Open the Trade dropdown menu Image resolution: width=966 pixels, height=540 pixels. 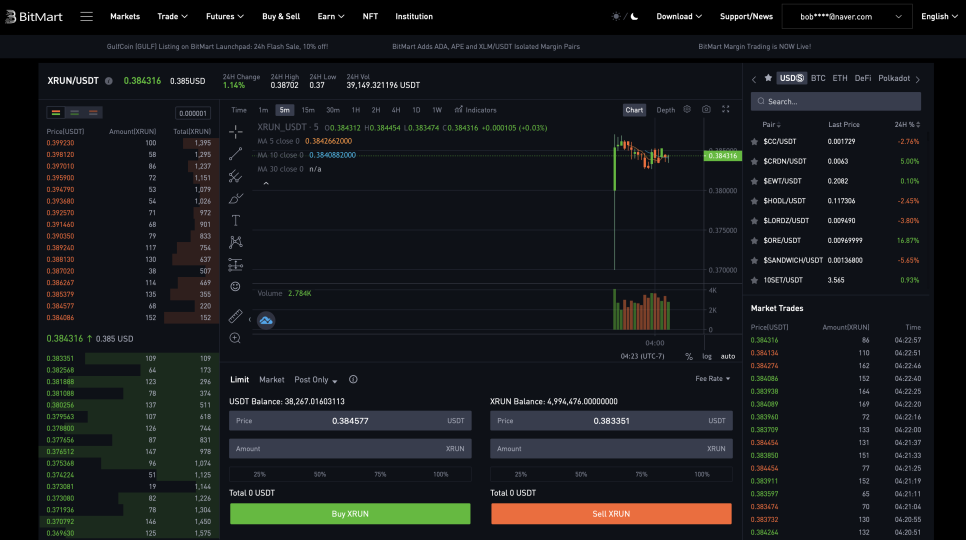pos(172,17)
